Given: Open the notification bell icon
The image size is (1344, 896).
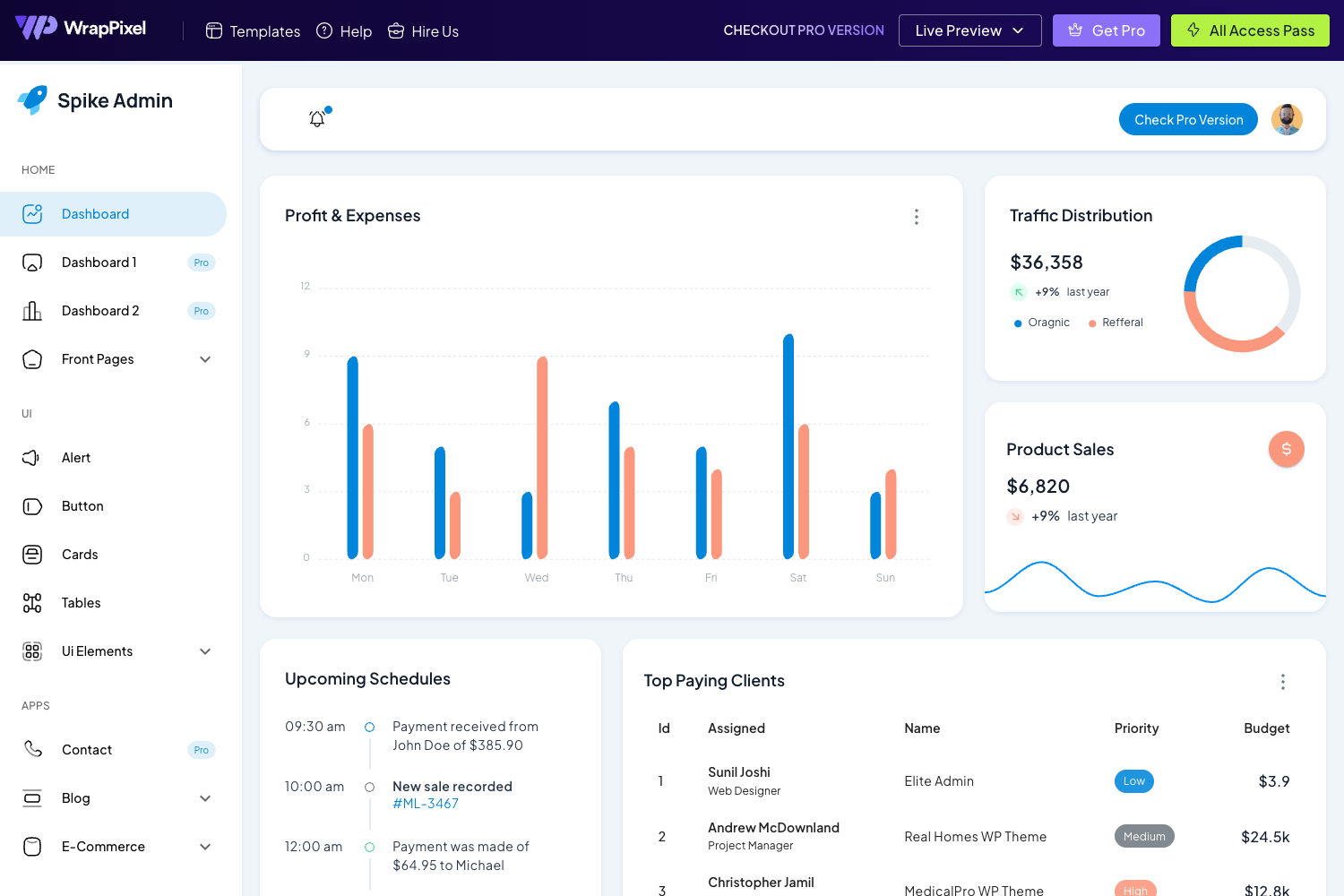Looking at the screenshot, I should (x=316, y=118).
